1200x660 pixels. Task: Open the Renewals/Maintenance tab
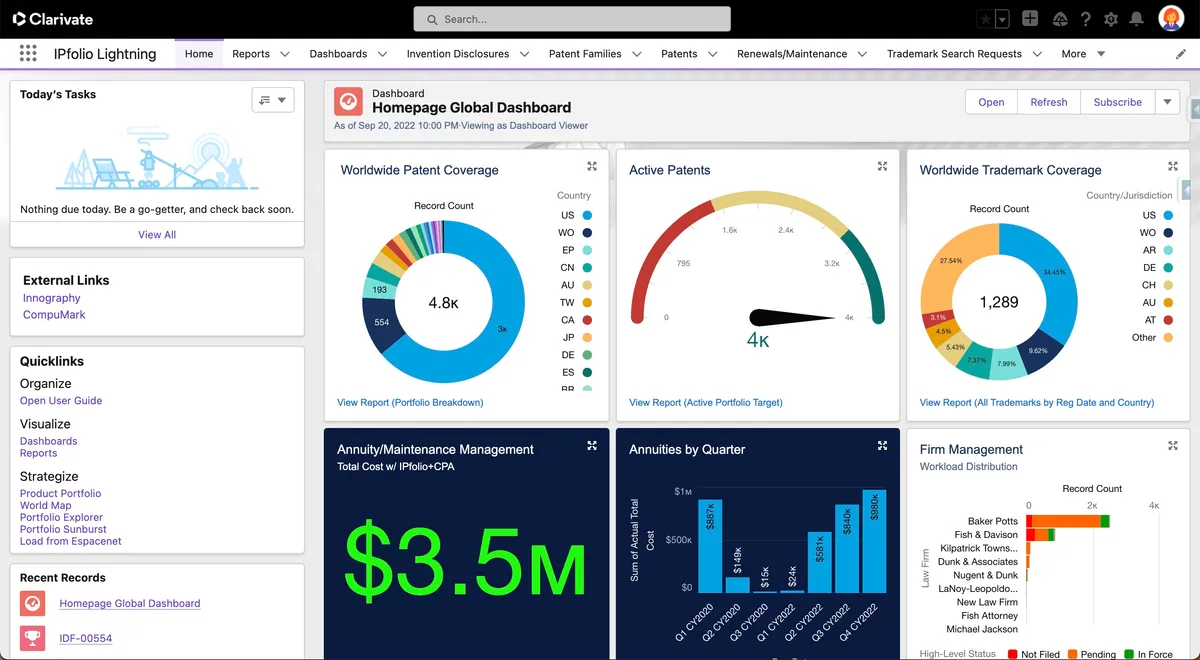point(792,54)
